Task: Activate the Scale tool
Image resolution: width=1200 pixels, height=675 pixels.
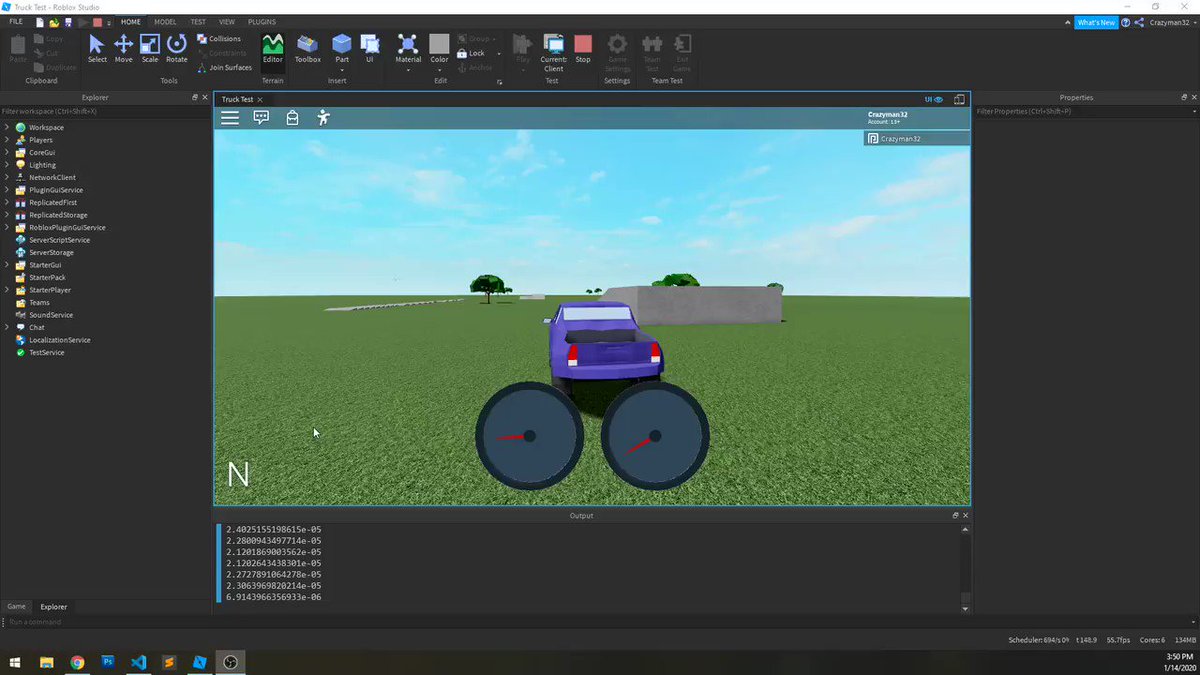Action: click(x=150, y=48)
